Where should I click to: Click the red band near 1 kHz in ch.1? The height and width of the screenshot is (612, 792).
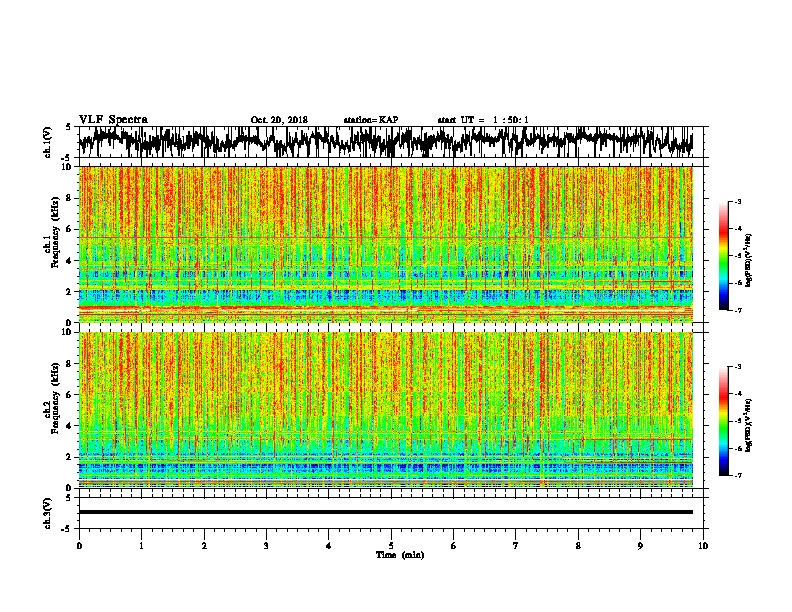pyautogui.click(x=385, y=308)
